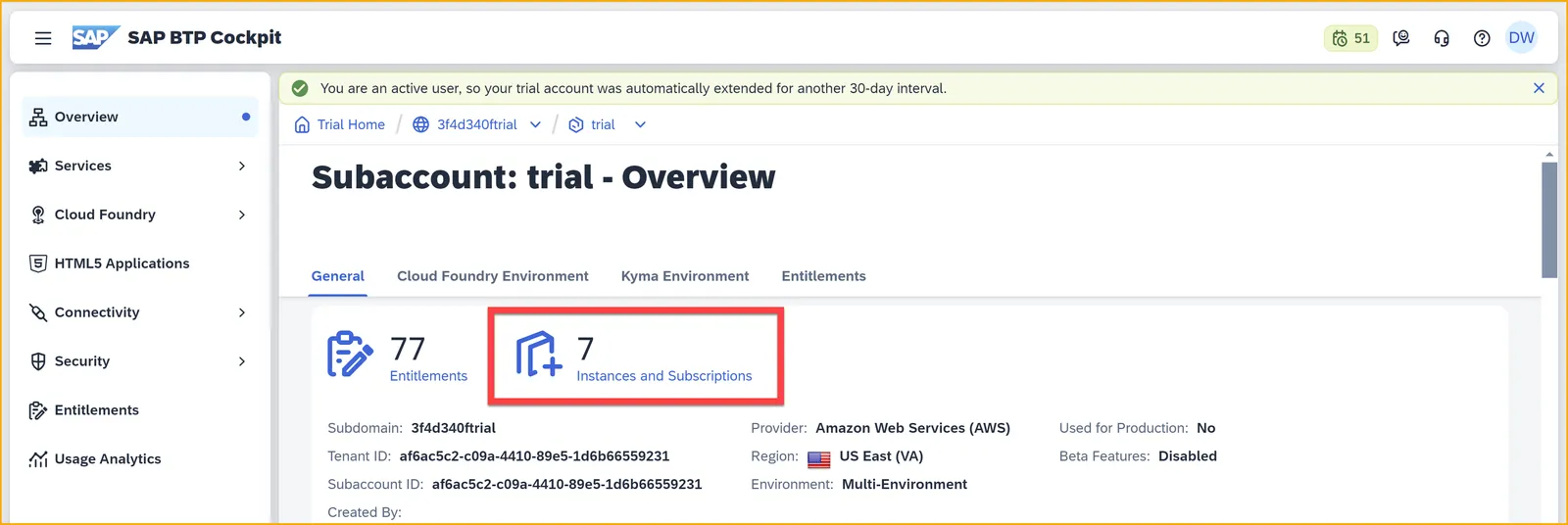Open Instances and Subscriptions link

coord(664,376)
